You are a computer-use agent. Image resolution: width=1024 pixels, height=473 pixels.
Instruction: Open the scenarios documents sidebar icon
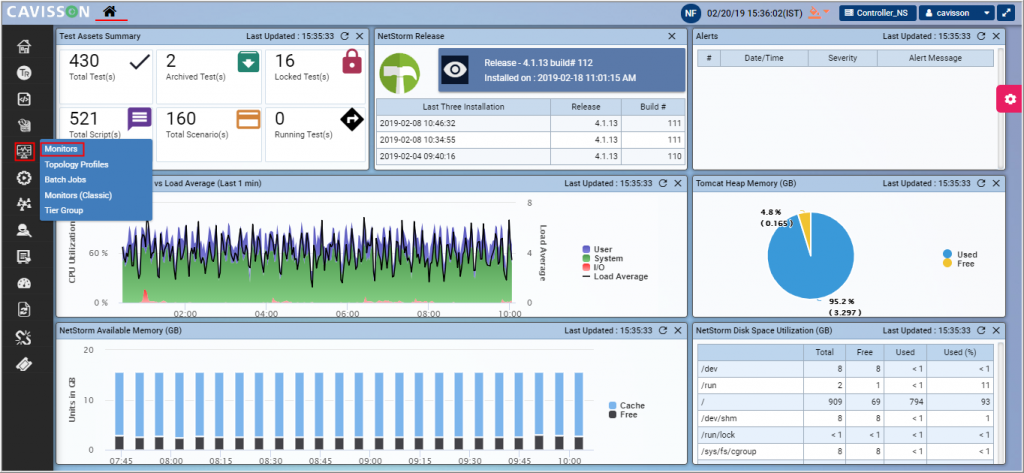pos(24,125)
